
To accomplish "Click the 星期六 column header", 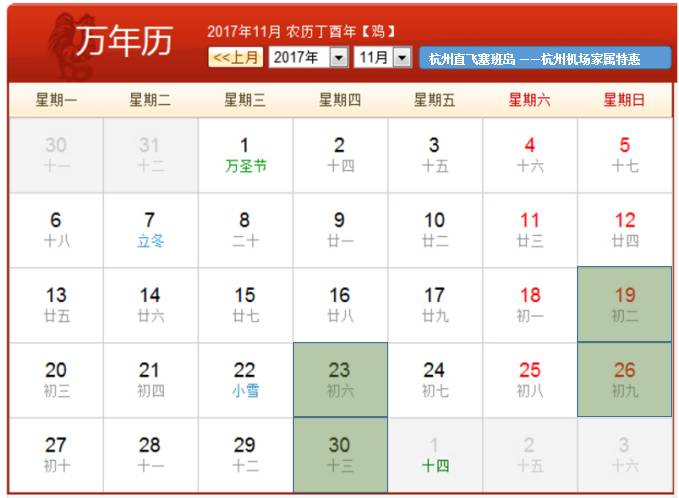I will tap(530, 100).
